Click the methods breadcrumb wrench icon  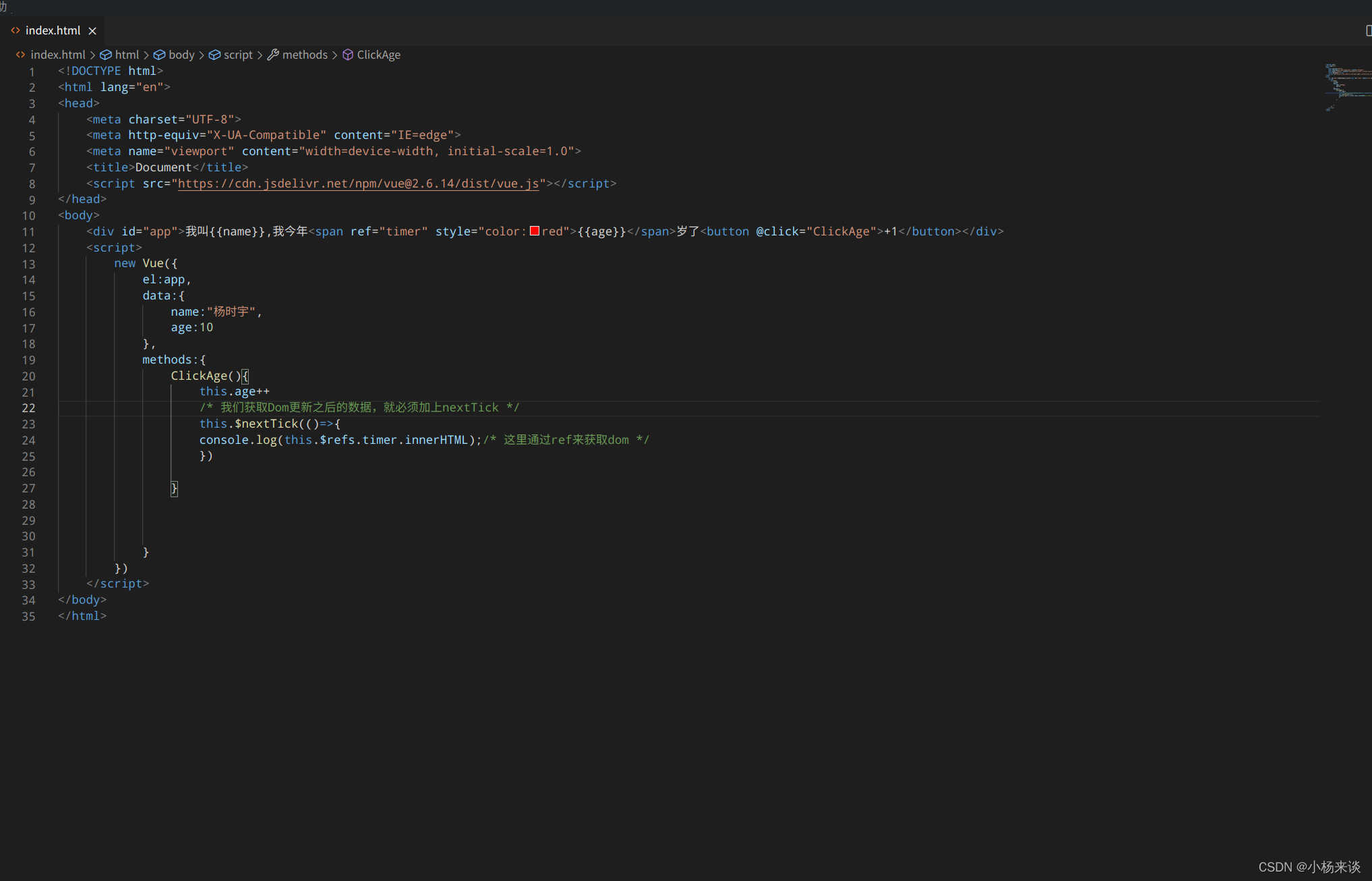click(x=273, y=55)
